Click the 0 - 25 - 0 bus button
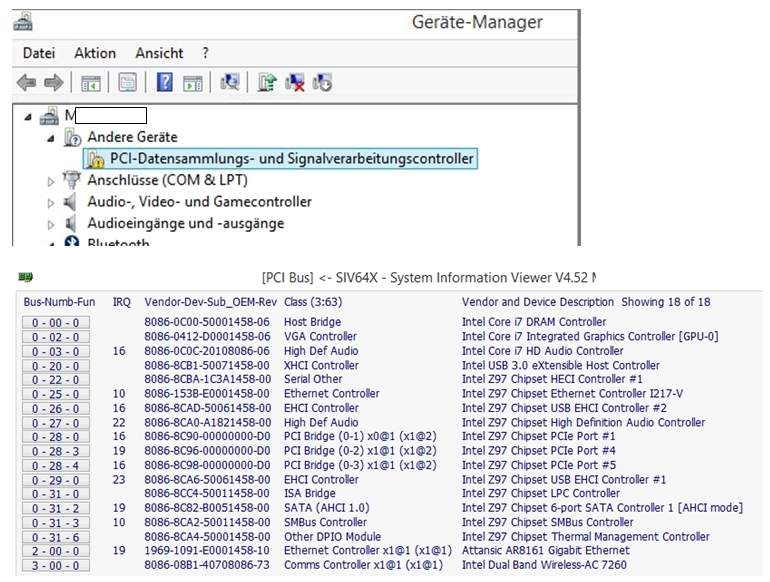The width and height of the screenshot is (770, 582). click(x=55, y=394)
